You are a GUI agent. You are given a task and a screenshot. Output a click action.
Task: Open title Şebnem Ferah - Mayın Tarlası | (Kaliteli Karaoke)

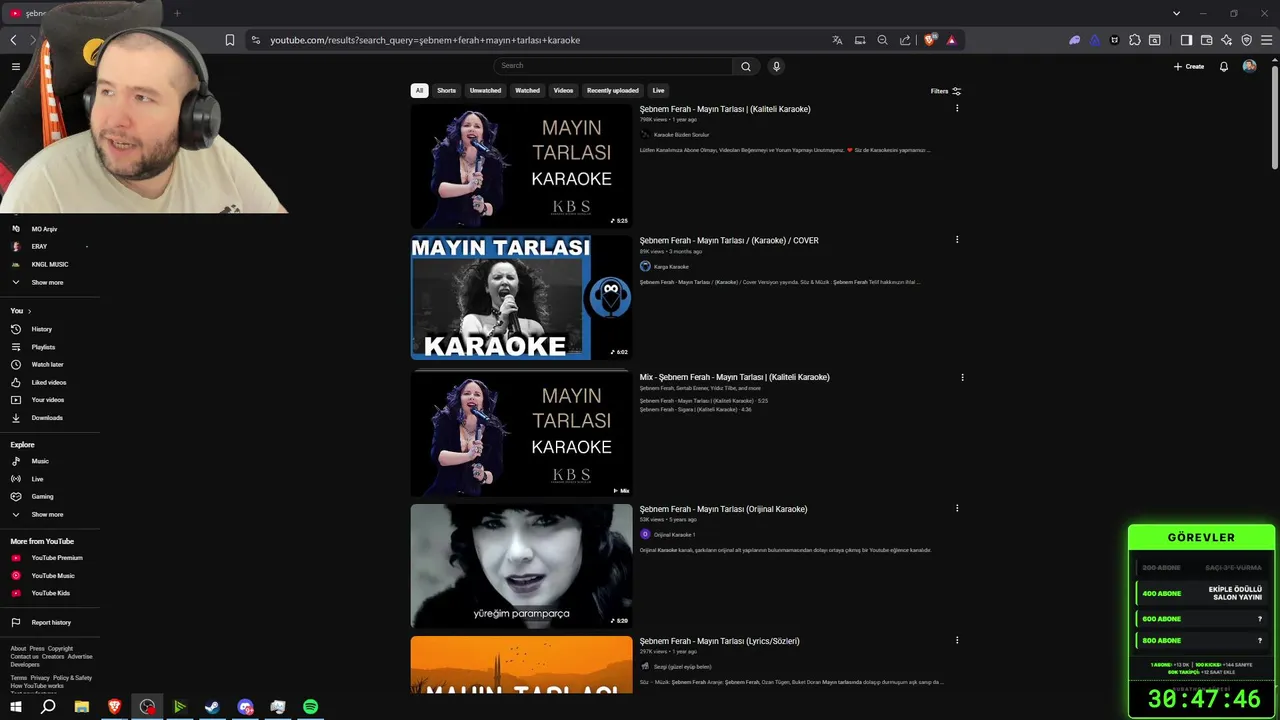click(x=725, y=109)
